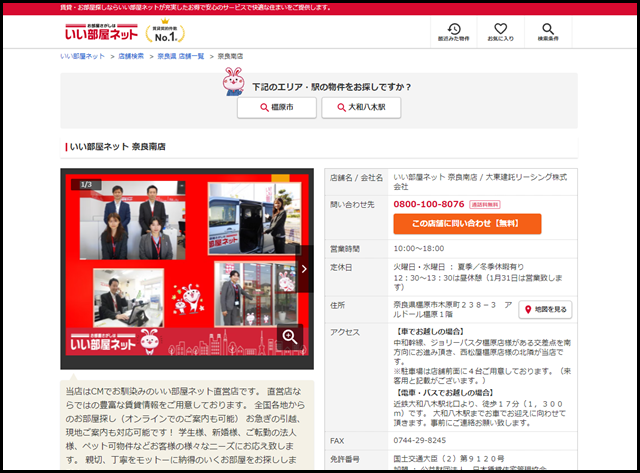640x473 pixels.
Task: Open the search conditions magnifier icon
Action: [548, 32]
